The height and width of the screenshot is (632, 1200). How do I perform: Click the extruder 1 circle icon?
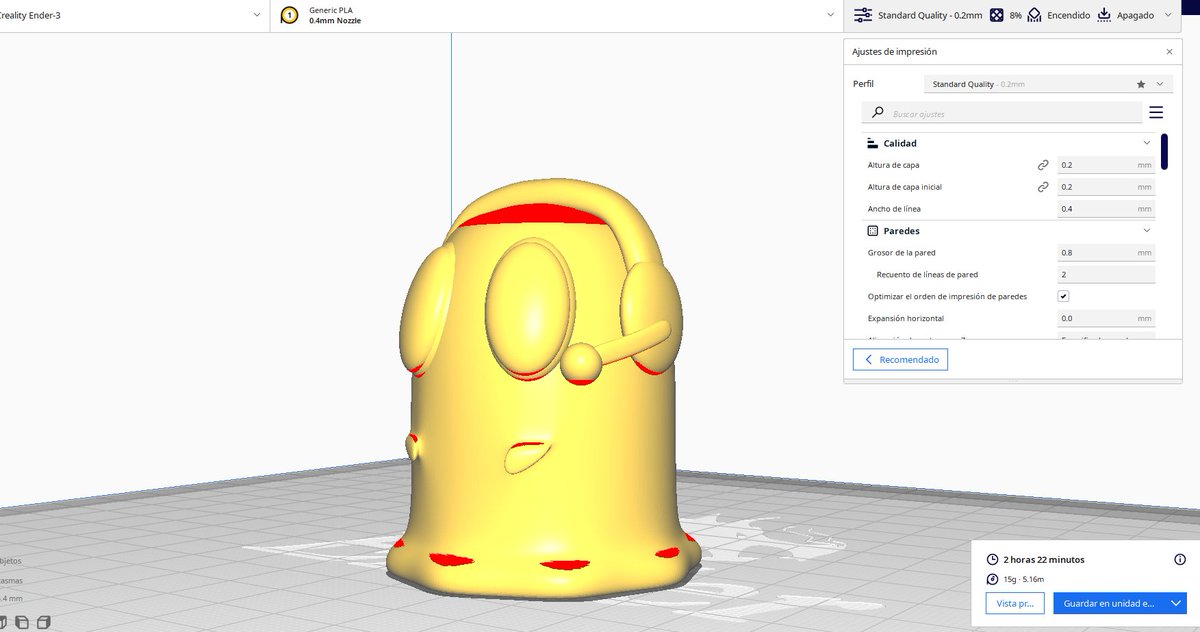tap(289, 15)
